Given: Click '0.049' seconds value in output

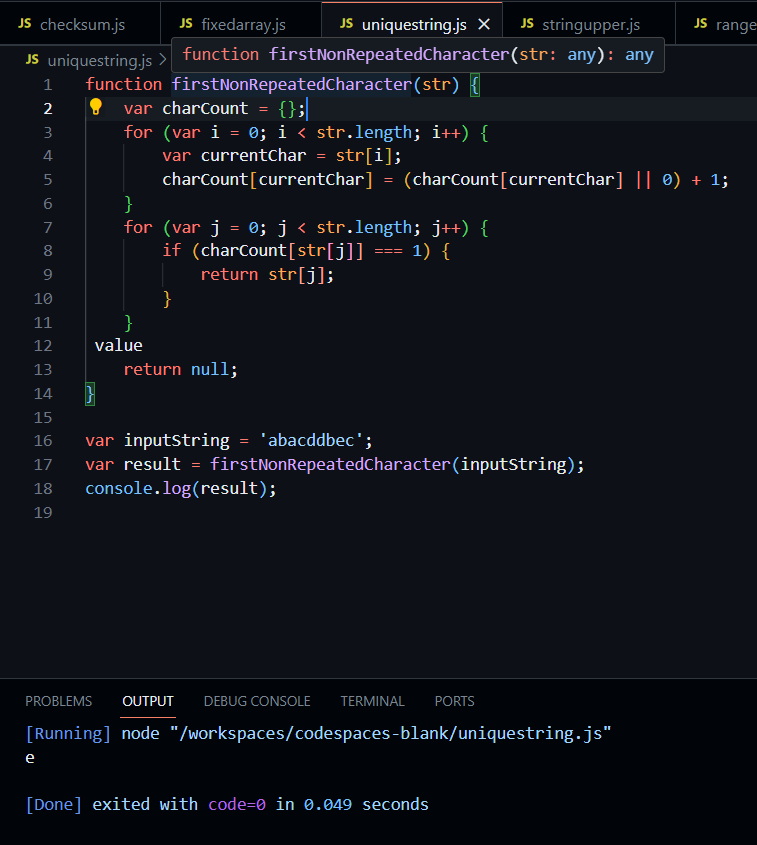Looking at the screenshot, I should pos(328,805).
